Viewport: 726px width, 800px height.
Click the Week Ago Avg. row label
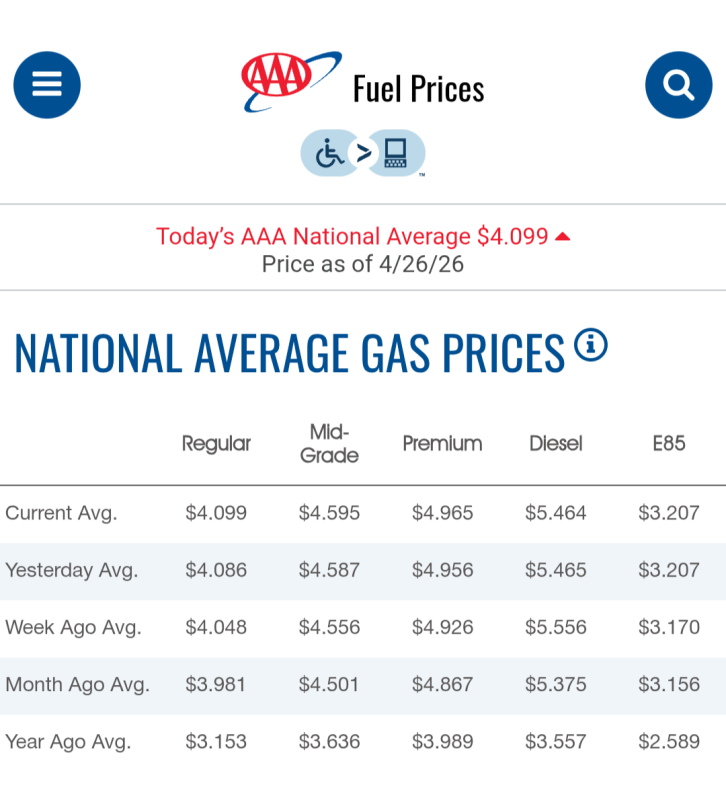(73, 628)
